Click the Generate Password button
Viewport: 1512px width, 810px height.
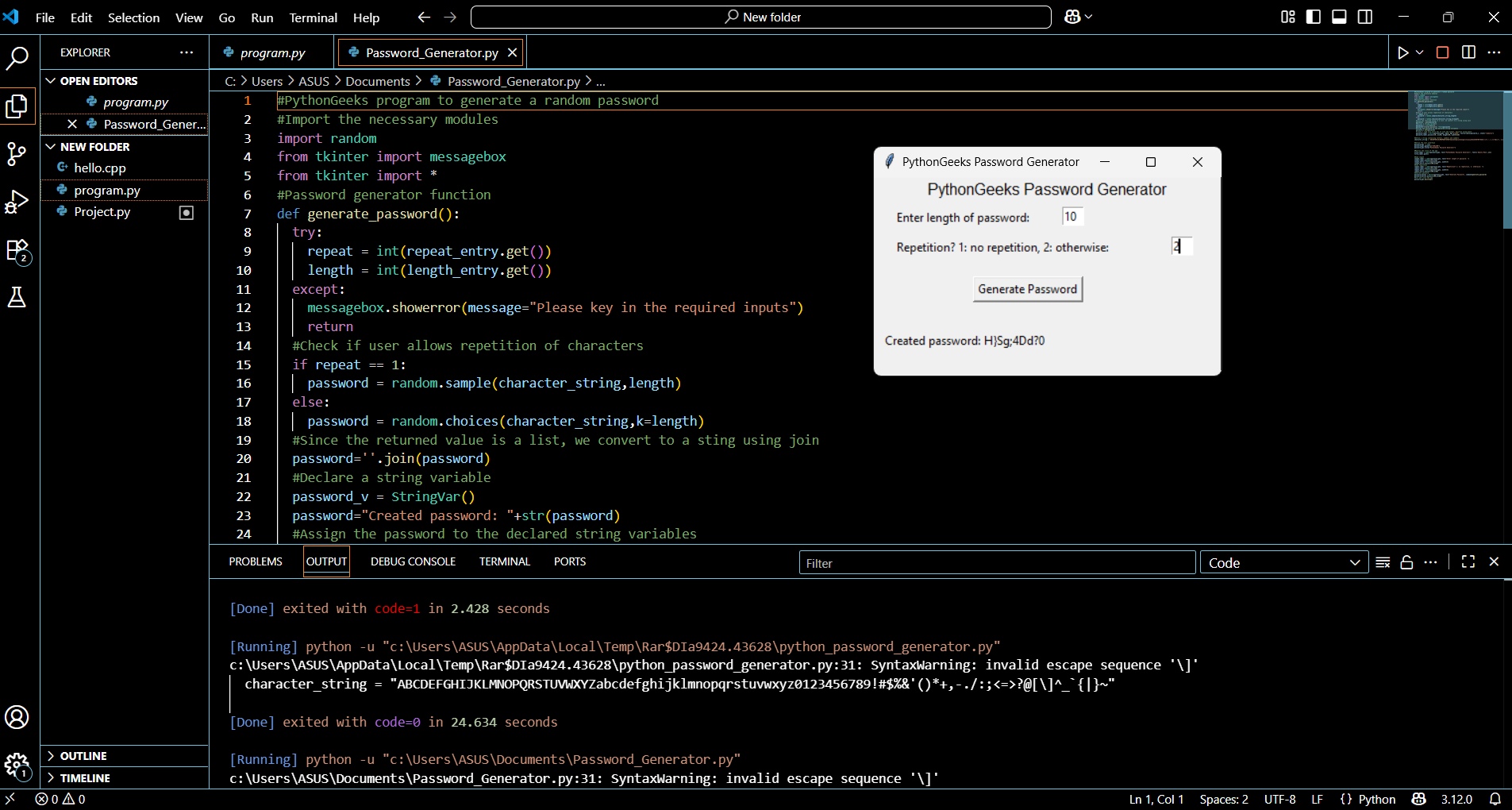point(1027,289)
